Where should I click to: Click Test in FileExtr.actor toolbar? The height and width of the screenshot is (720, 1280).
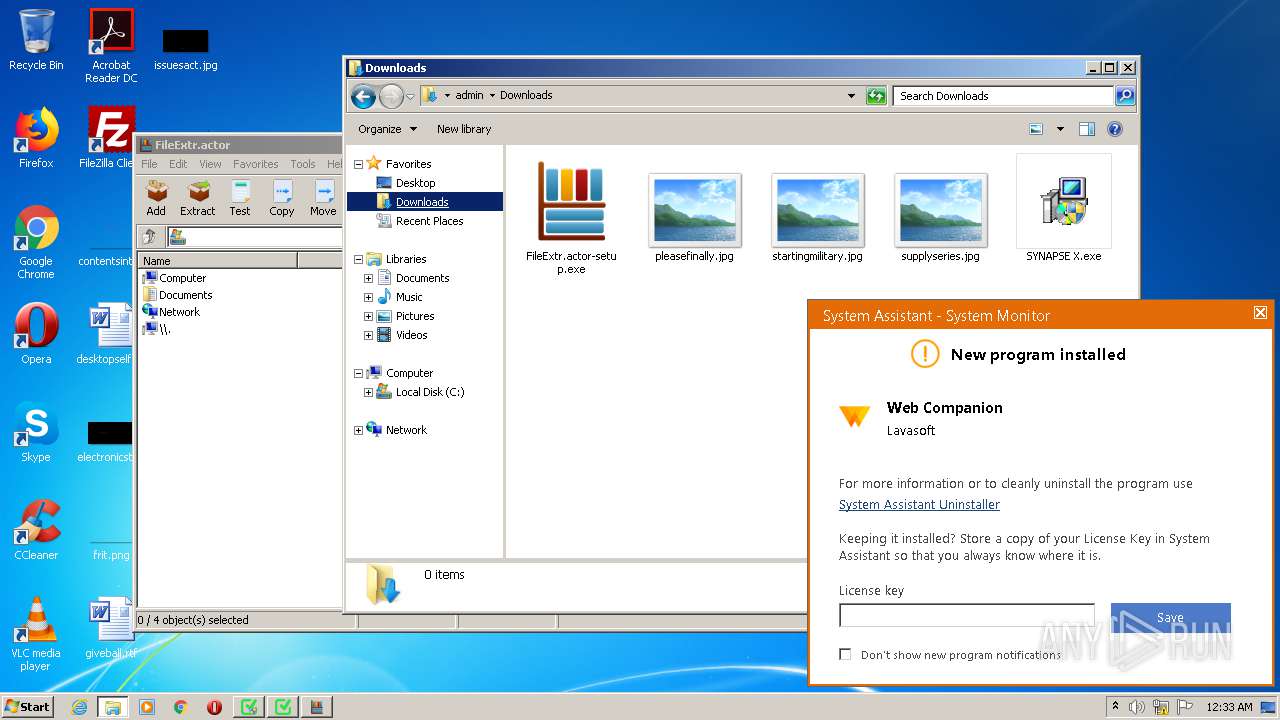tap(240, 198)
